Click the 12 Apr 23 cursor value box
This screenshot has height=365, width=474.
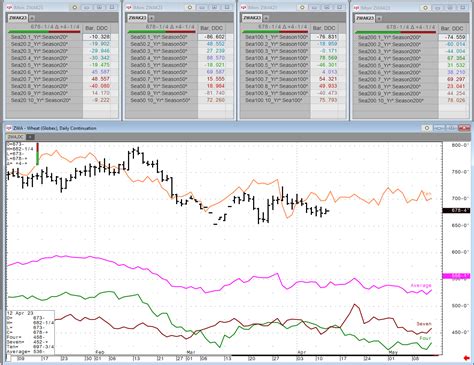coord(30,332)
